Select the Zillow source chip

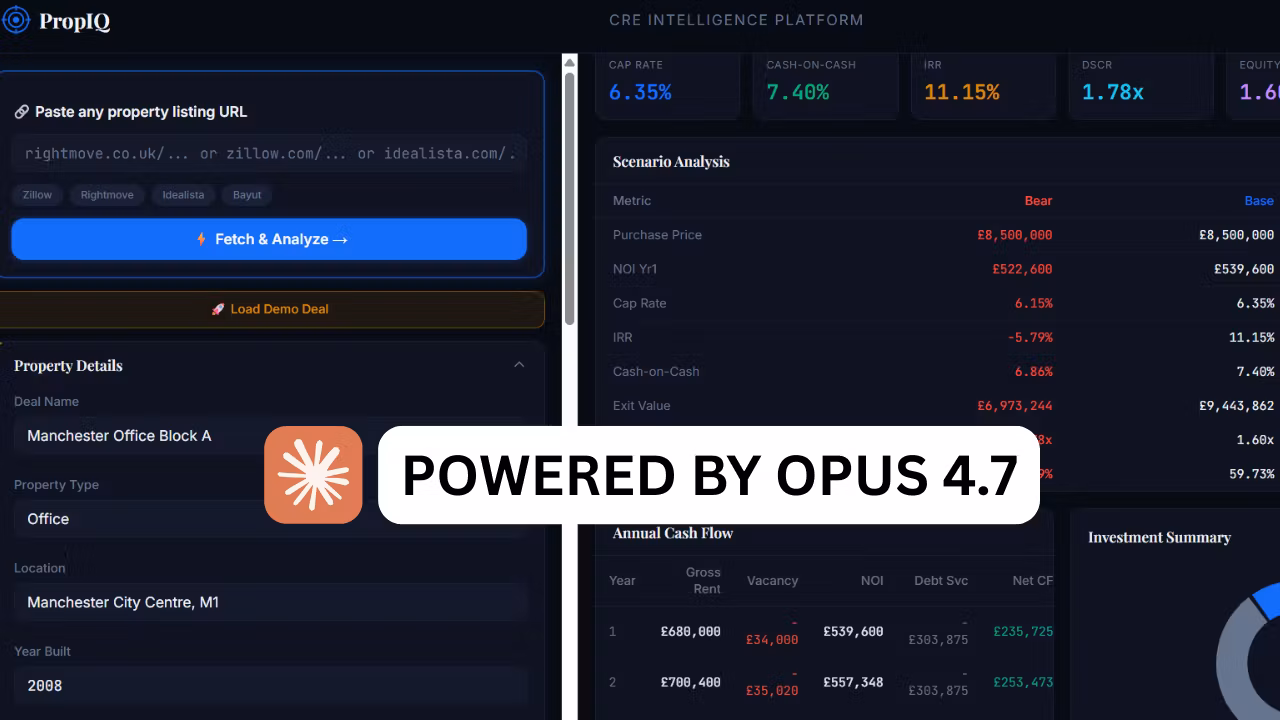point(36,195)
